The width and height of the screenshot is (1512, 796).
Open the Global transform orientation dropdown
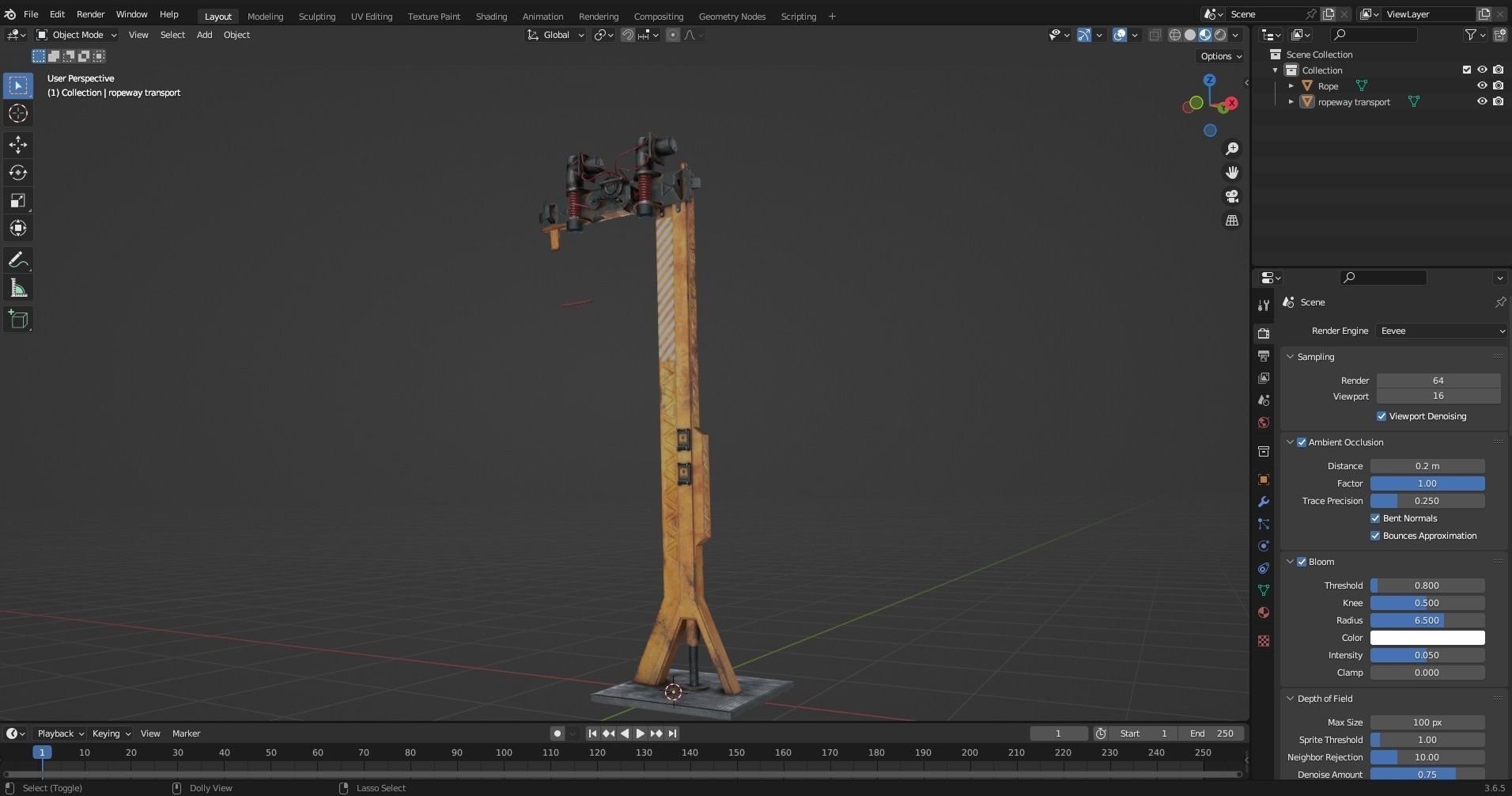click(x=556, y=35)
